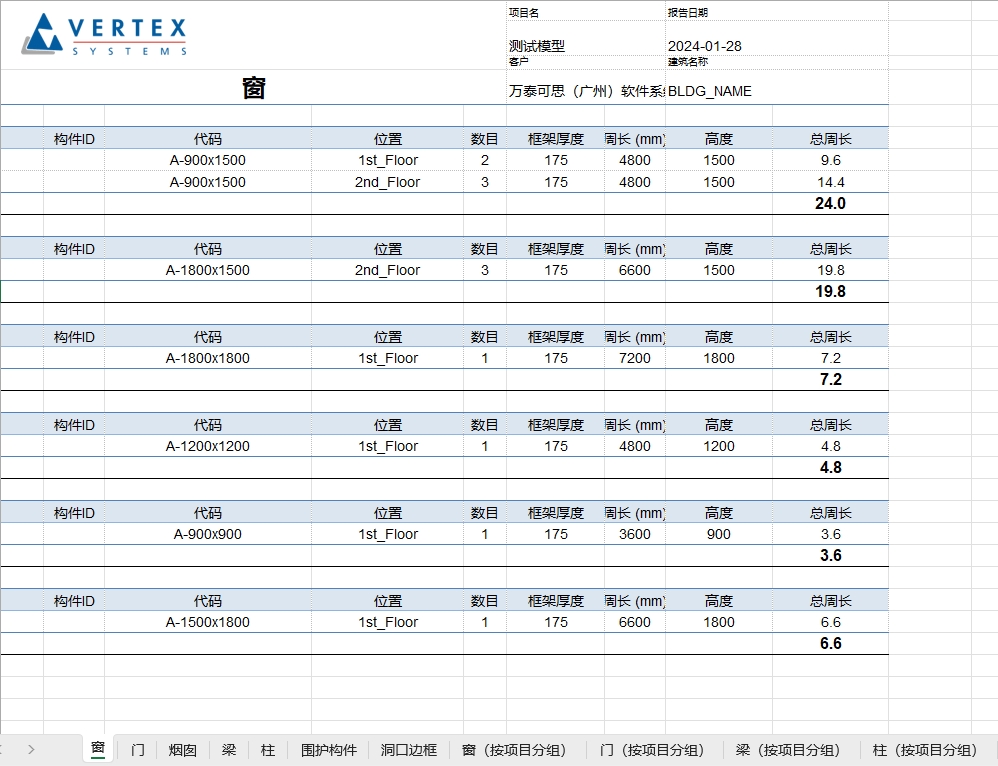Switch to the 围护构件 sheet tab
Viewport: 998px width, 766px height.
[328, 750]
